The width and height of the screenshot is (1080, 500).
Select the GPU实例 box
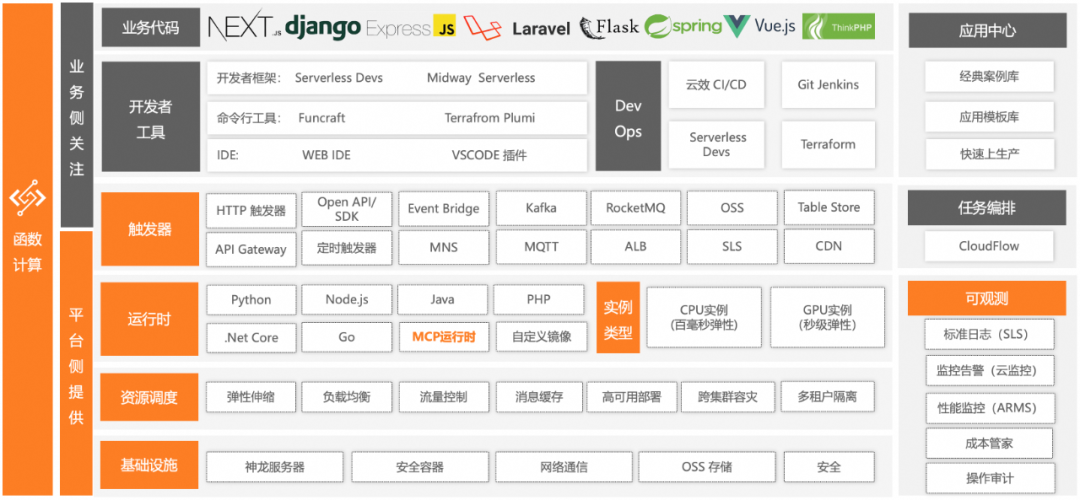pyautogui.click(x=827, y=317)
